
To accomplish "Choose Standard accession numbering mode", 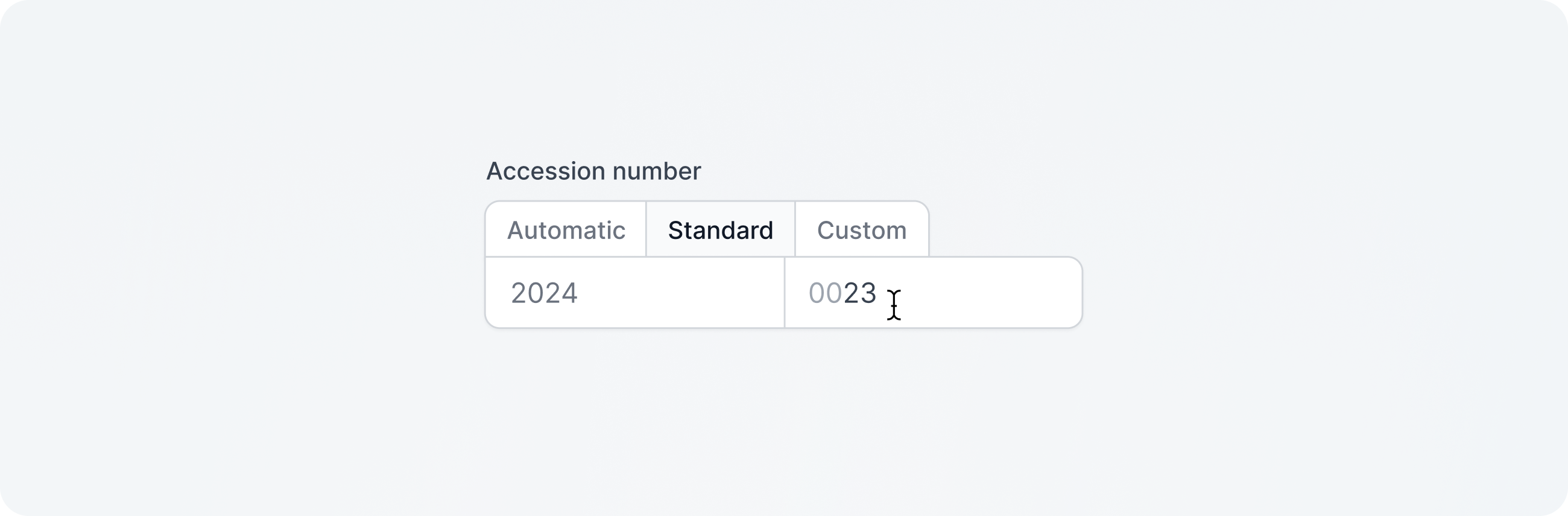I will [x=720, y=231].
